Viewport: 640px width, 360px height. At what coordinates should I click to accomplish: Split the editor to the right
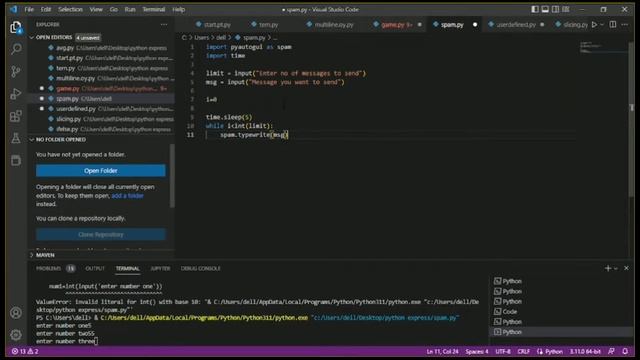coord(613,25)
